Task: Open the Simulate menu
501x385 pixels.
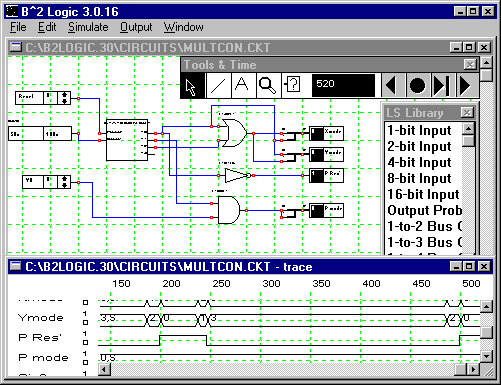Action: (x=88, y=27)
